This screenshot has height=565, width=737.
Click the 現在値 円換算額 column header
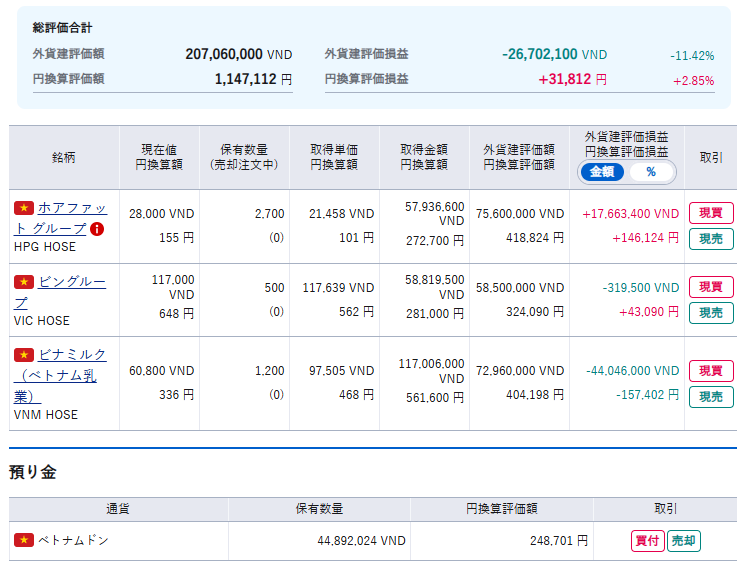pos(159,157)
